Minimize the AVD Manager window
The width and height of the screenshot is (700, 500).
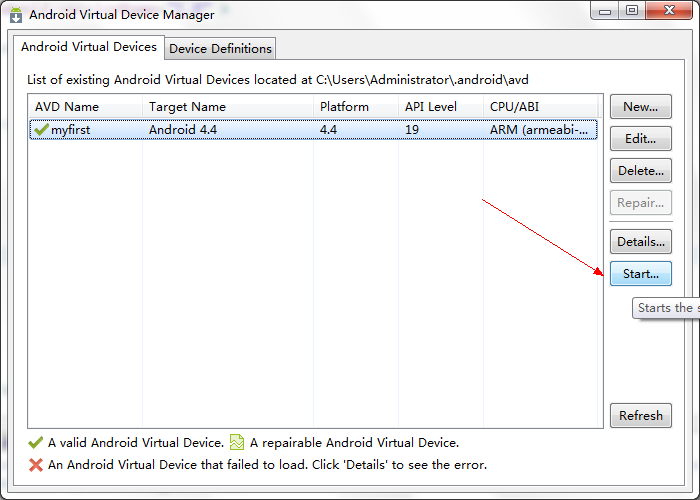click(x=605, y=11)
